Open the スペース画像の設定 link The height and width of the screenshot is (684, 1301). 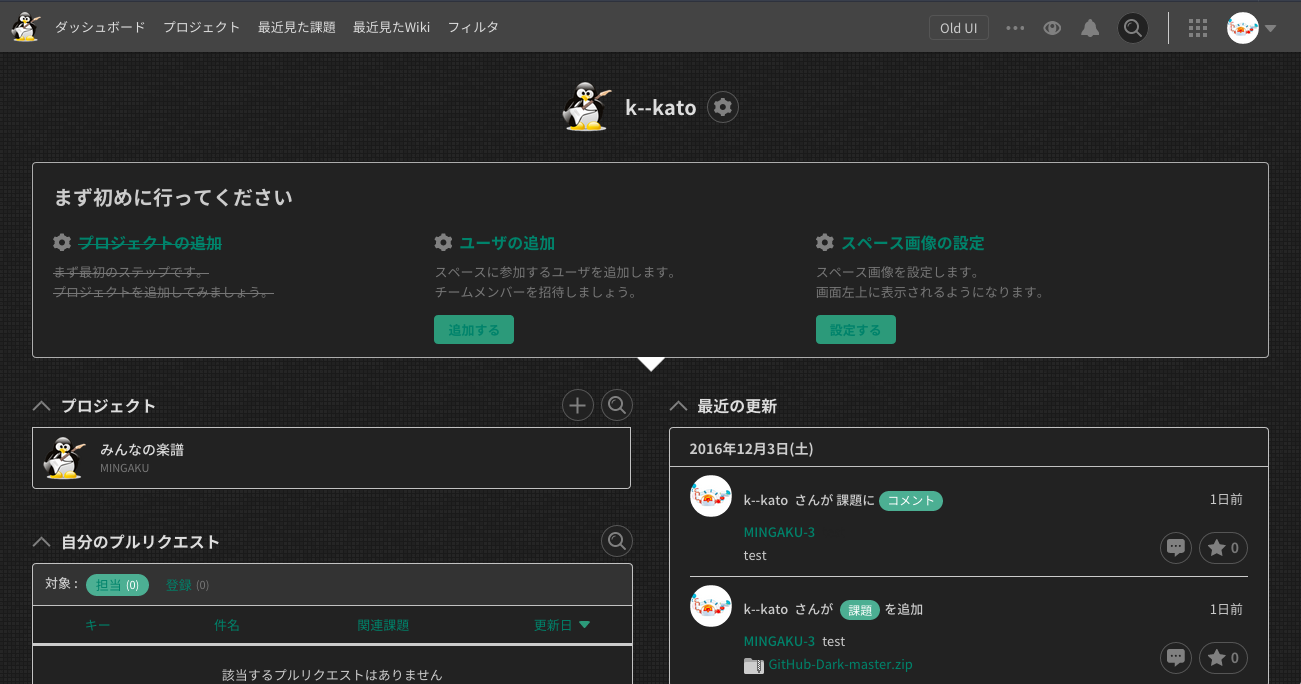click(x=913, y=243)
